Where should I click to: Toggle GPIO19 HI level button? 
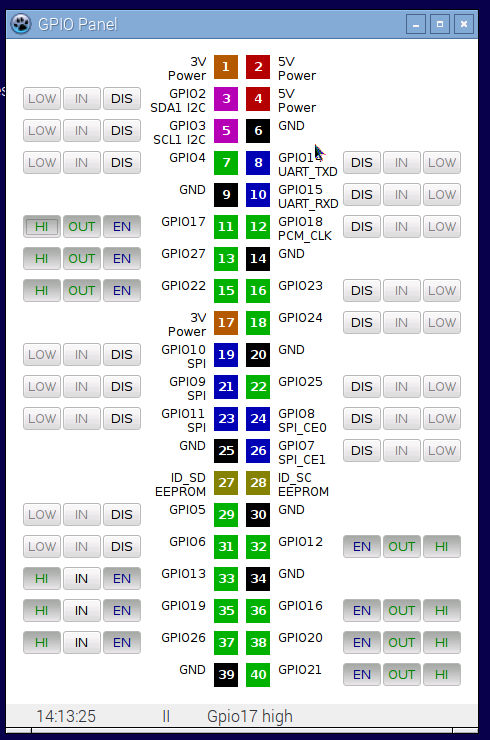42,611
